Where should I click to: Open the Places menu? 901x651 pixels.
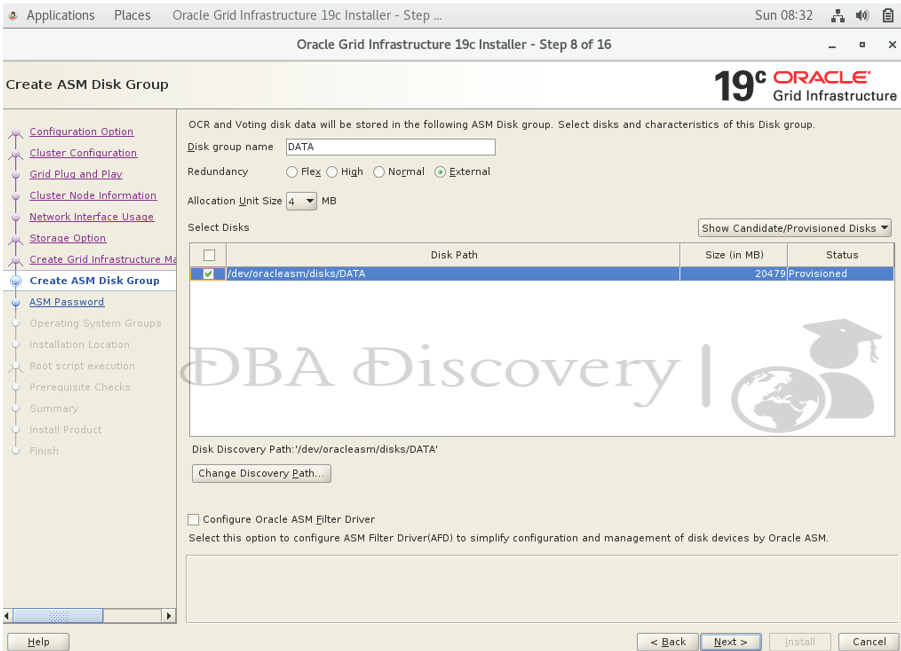[132, 16]
